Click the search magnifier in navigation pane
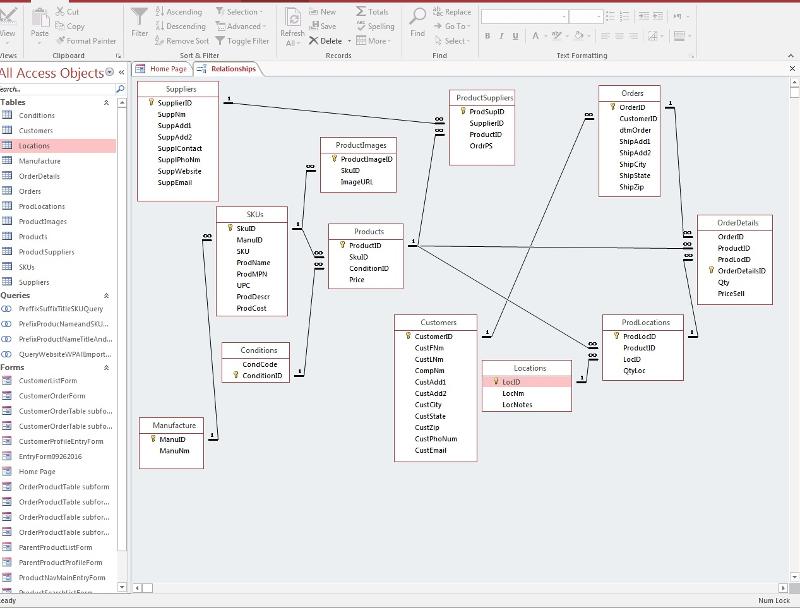 coord(120,89)
